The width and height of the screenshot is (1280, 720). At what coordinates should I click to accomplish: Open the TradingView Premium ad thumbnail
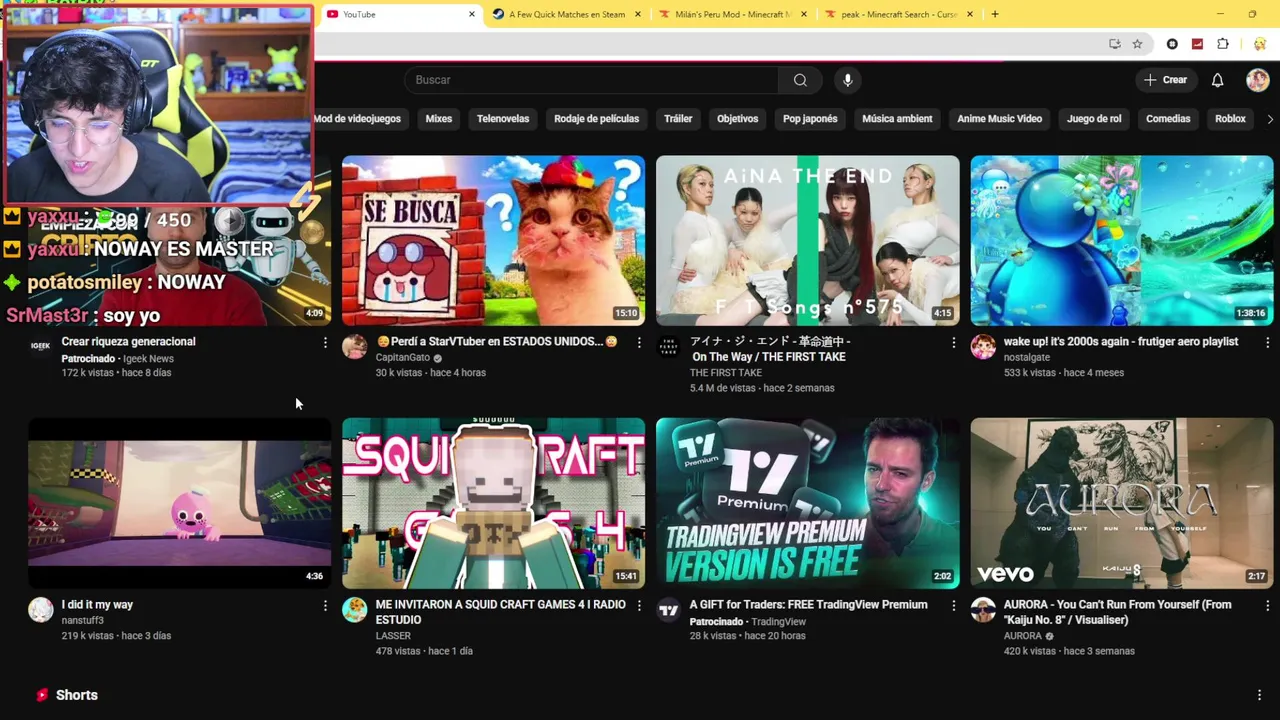[807, 503]
